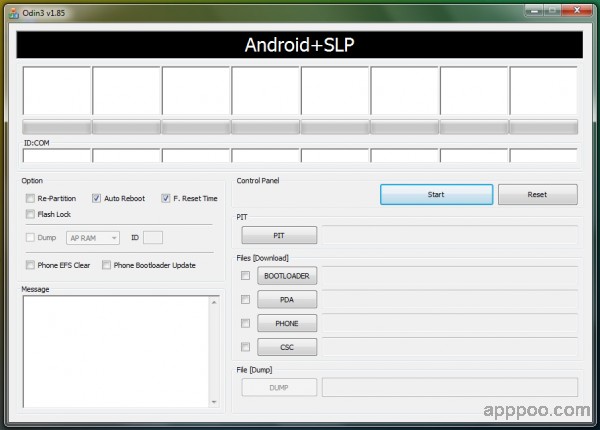This screenshot has width=600, height=430.
Task: Uncheck the Auto Reboot option
Action: point(96,198)
